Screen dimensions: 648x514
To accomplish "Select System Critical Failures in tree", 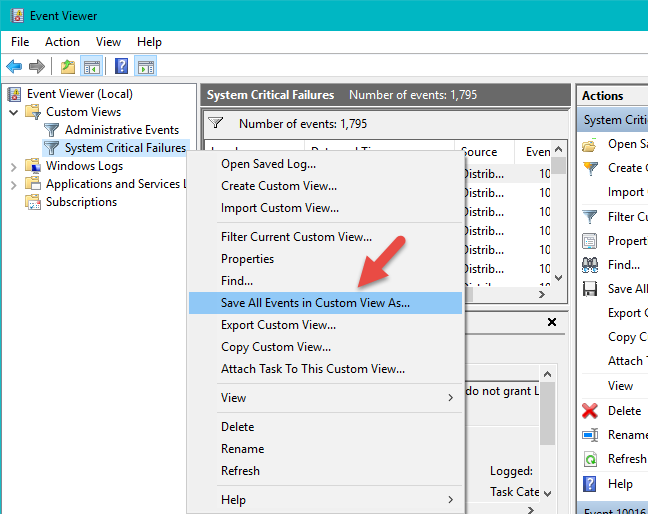I will [125, 148].
